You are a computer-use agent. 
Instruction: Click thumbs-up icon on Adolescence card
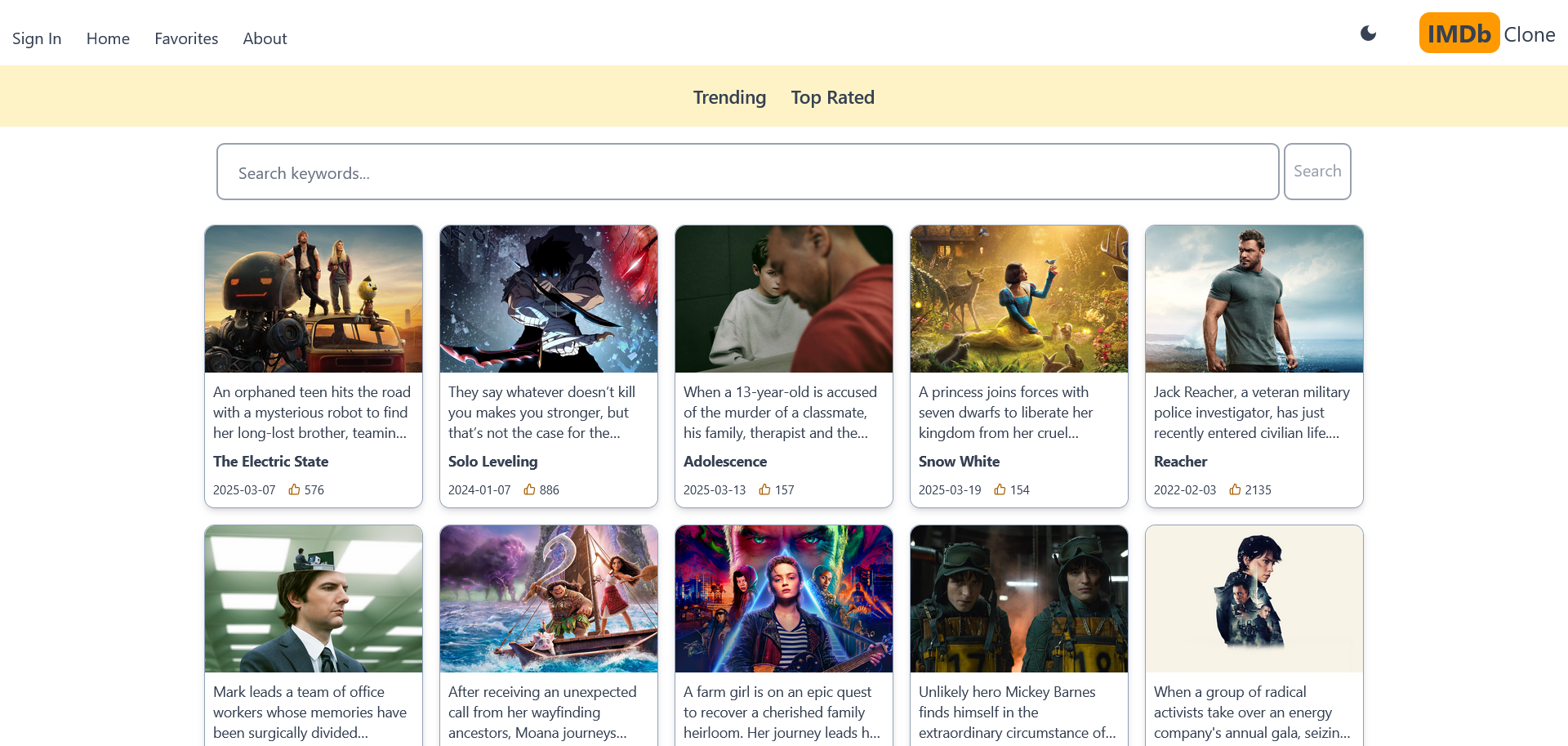pyautogui.click(x=764, y=489)
